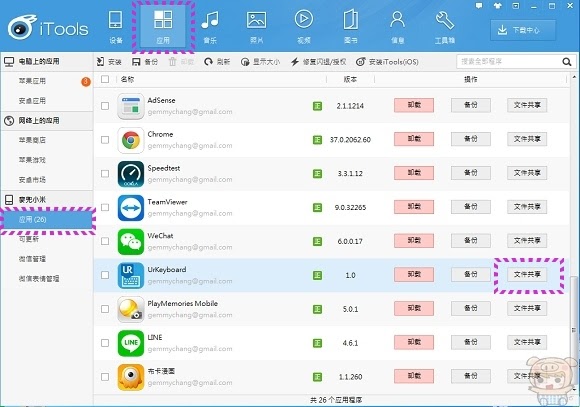
Task: Check the WeChat row checkbox
Action: 105,241
